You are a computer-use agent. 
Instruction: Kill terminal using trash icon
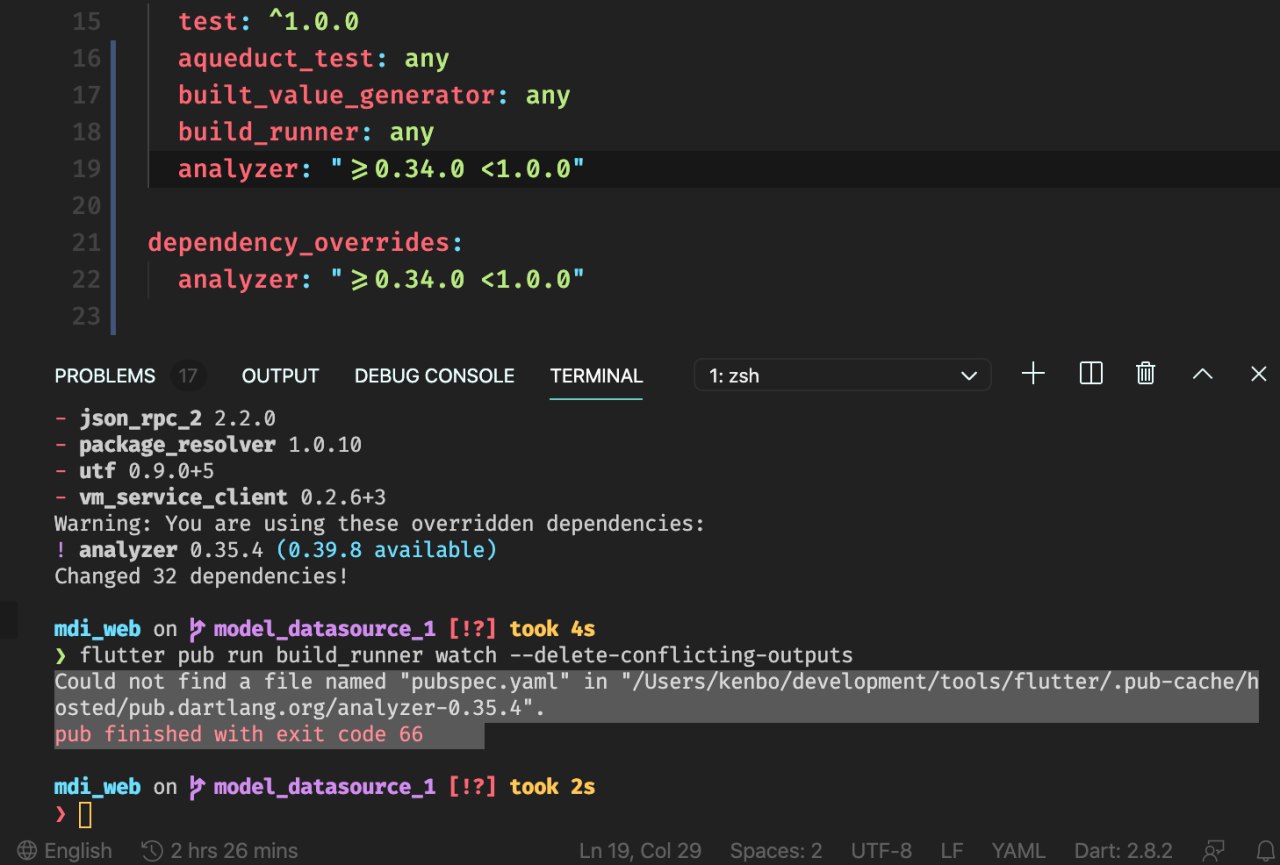1146,374
